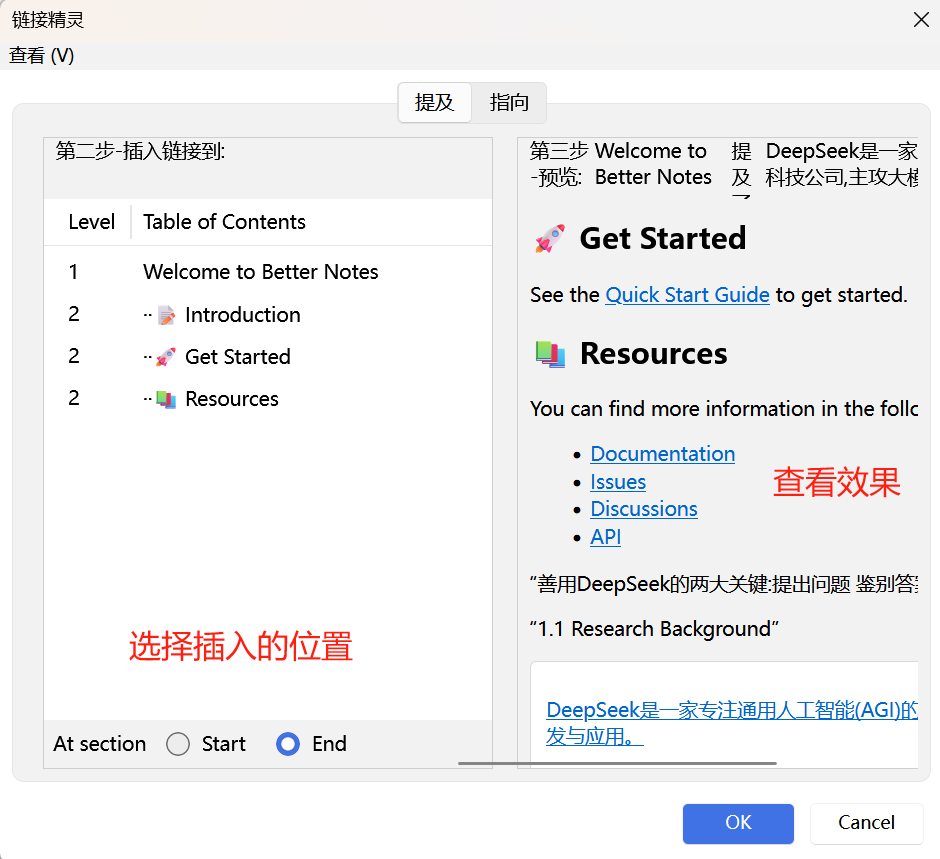This screenshot has width=940, height=859.
Task: Click the rocket icon in preview heading
Action: click(x=550, y=239)
